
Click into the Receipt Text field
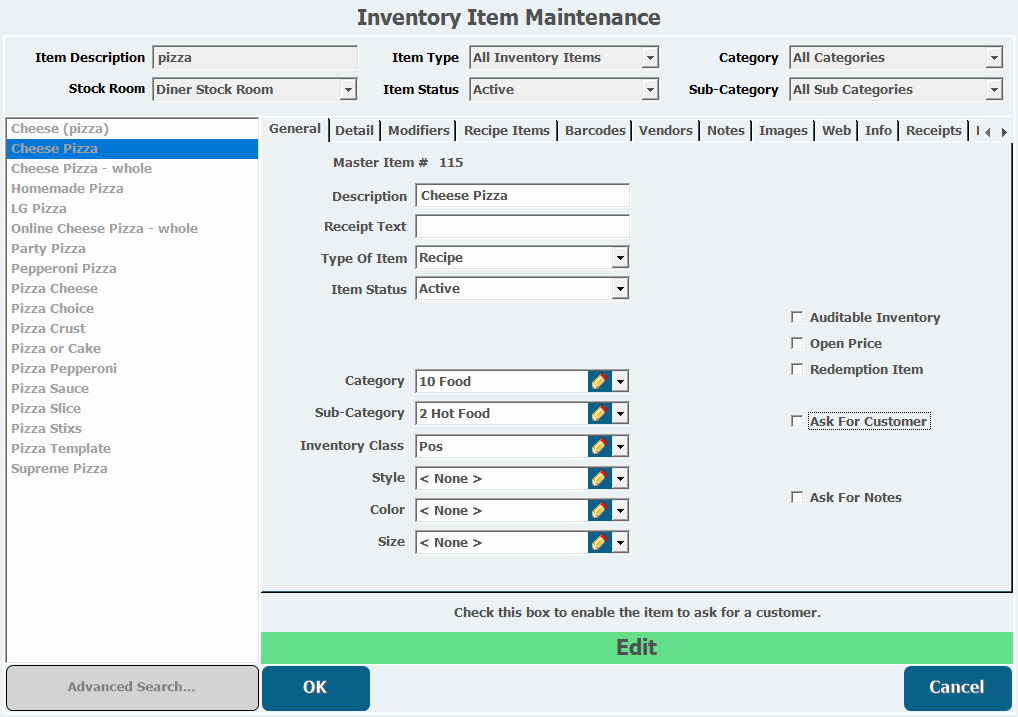[522, 227]
